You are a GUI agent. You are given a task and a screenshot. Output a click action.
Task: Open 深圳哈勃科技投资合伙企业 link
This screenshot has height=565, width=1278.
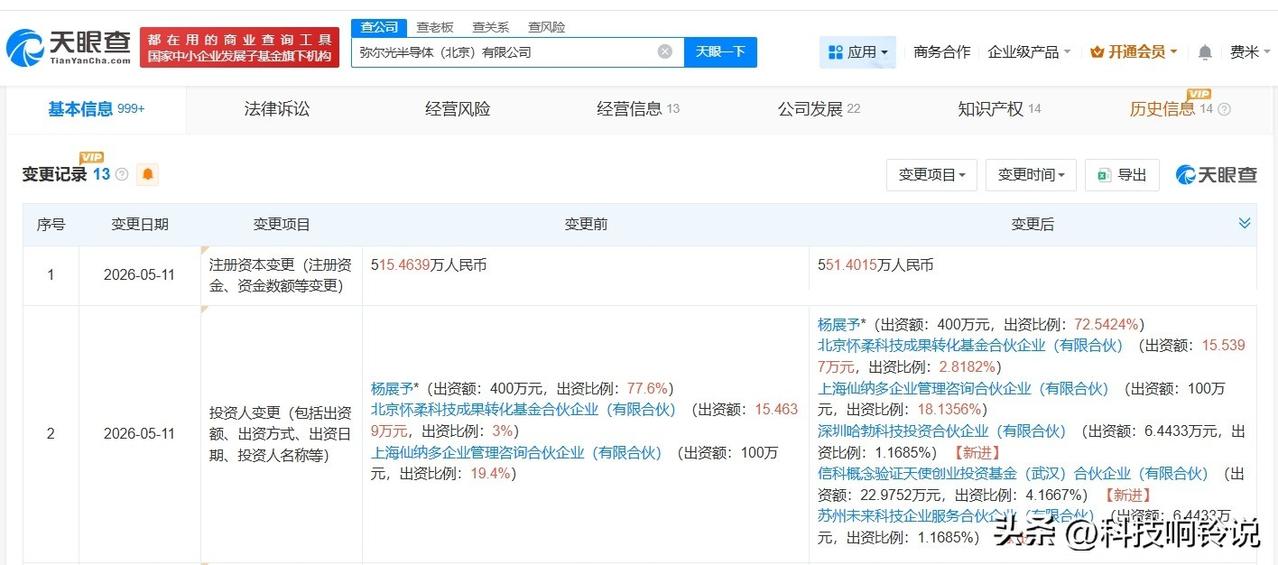pyautogui.click(x=942, y=431)
